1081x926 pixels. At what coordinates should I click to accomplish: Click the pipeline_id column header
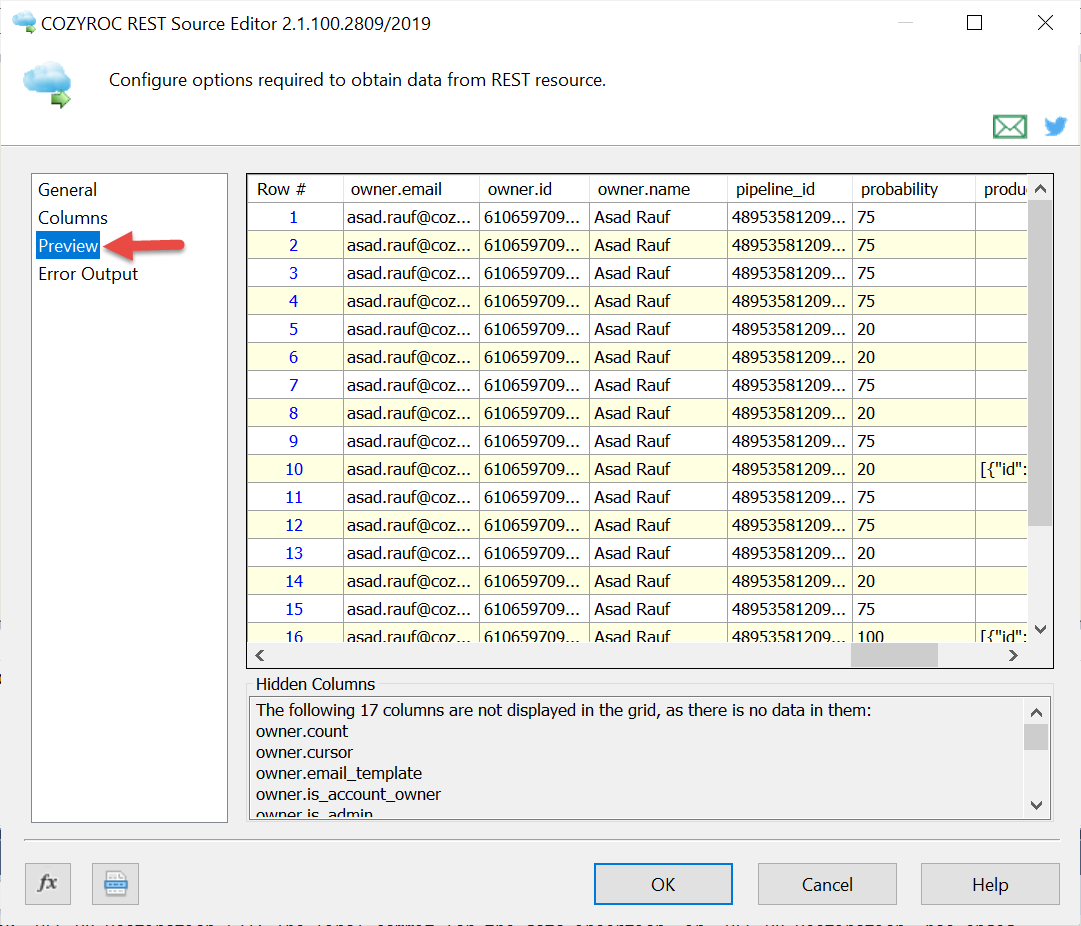[x=790, y=189]
